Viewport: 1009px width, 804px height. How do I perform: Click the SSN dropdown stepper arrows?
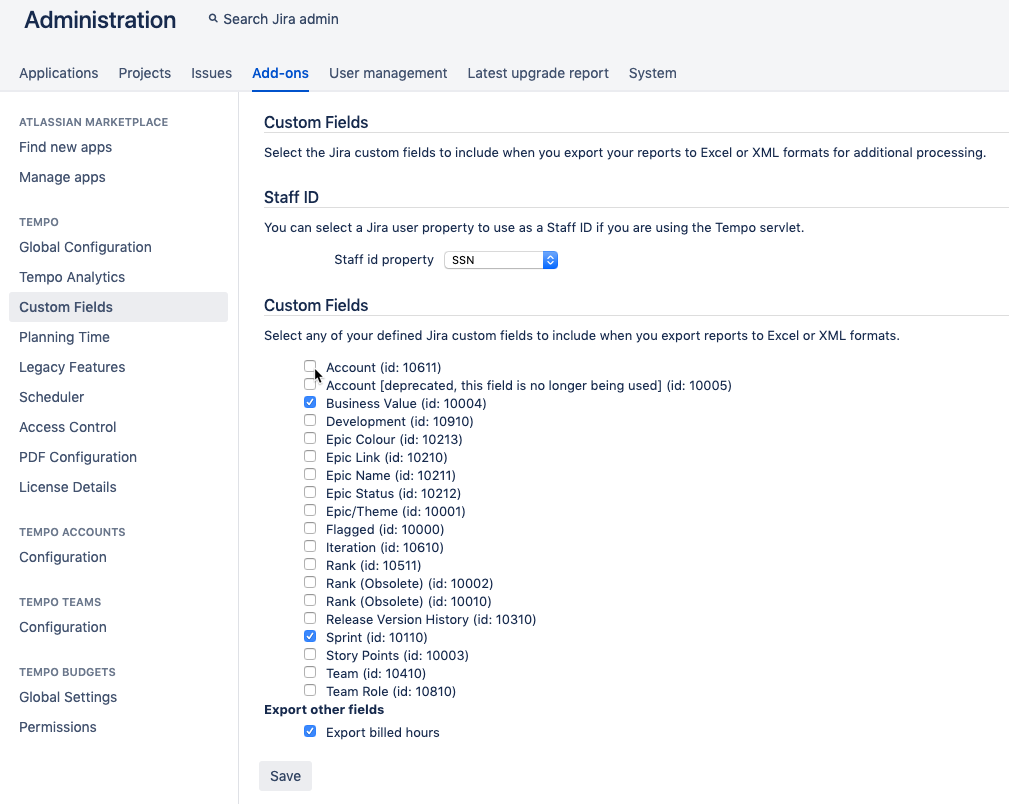549,259
